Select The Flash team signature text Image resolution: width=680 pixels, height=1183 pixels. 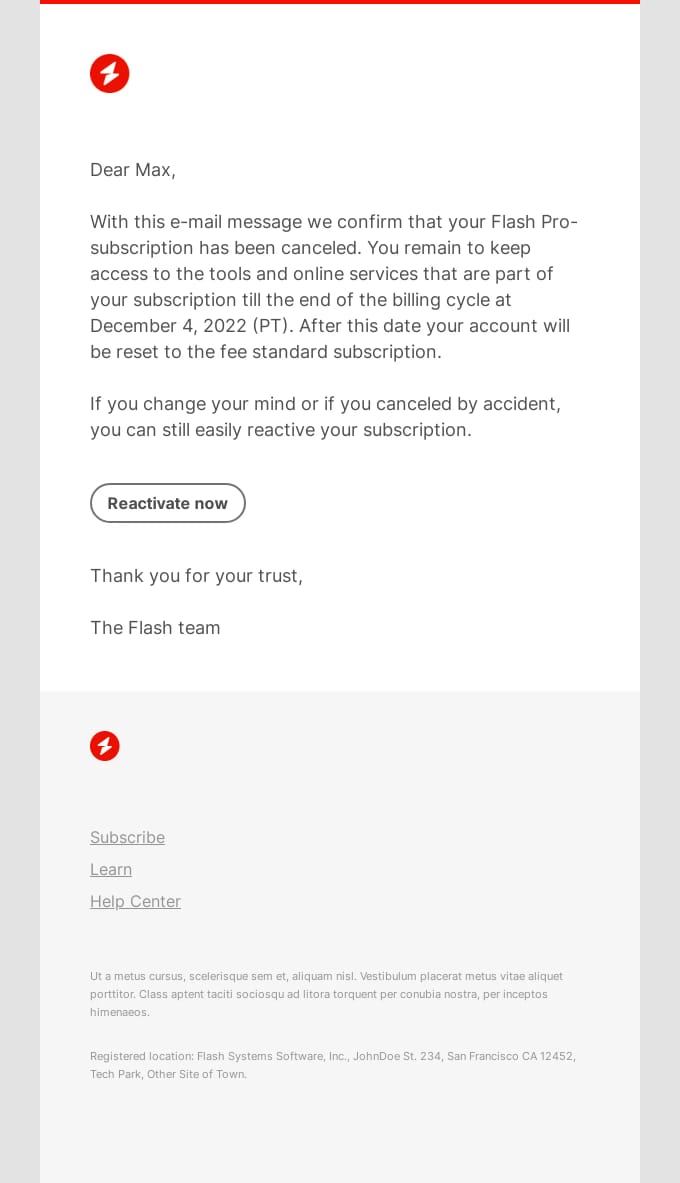click(x=155, y=627)
